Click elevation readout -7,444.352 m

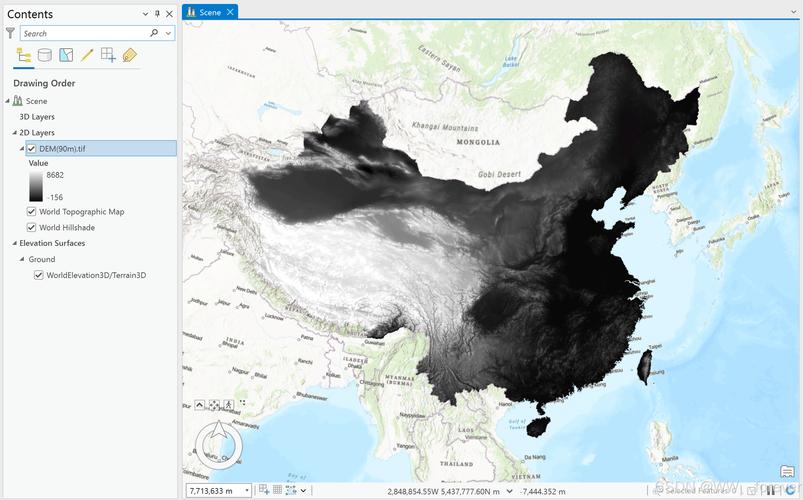(x=543, y=491)
